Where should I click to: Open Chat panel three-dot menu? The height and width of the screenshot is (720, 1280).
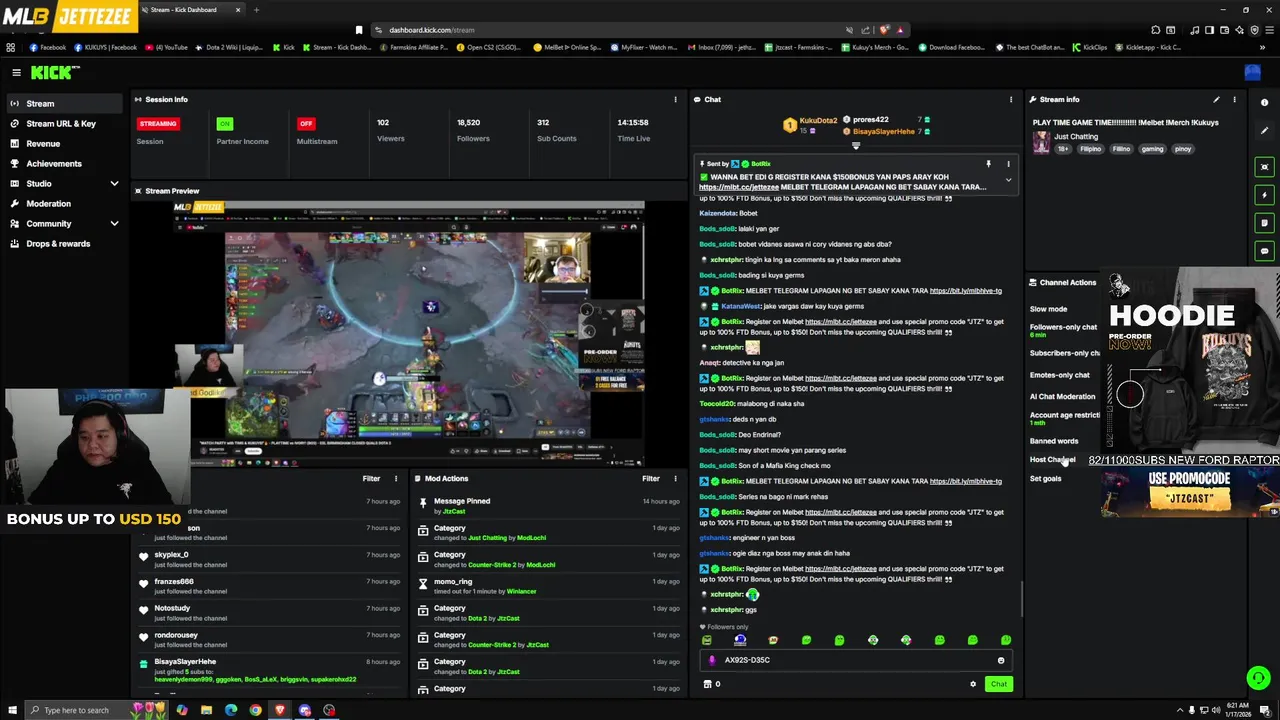pyautogui.click(x=1010, y=99)
